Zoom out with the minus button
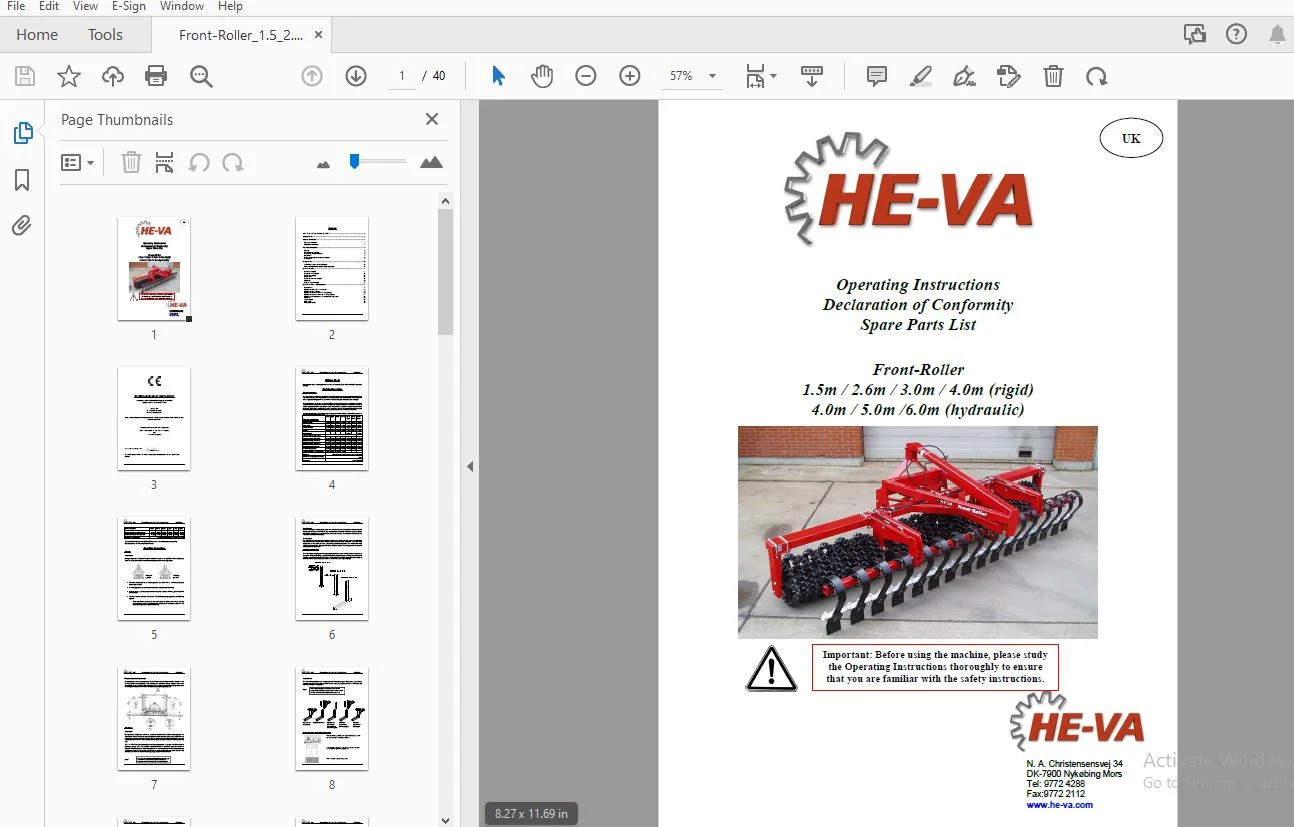The width and height of the screenshot is (1294, 827). click(x=586, y=76)
